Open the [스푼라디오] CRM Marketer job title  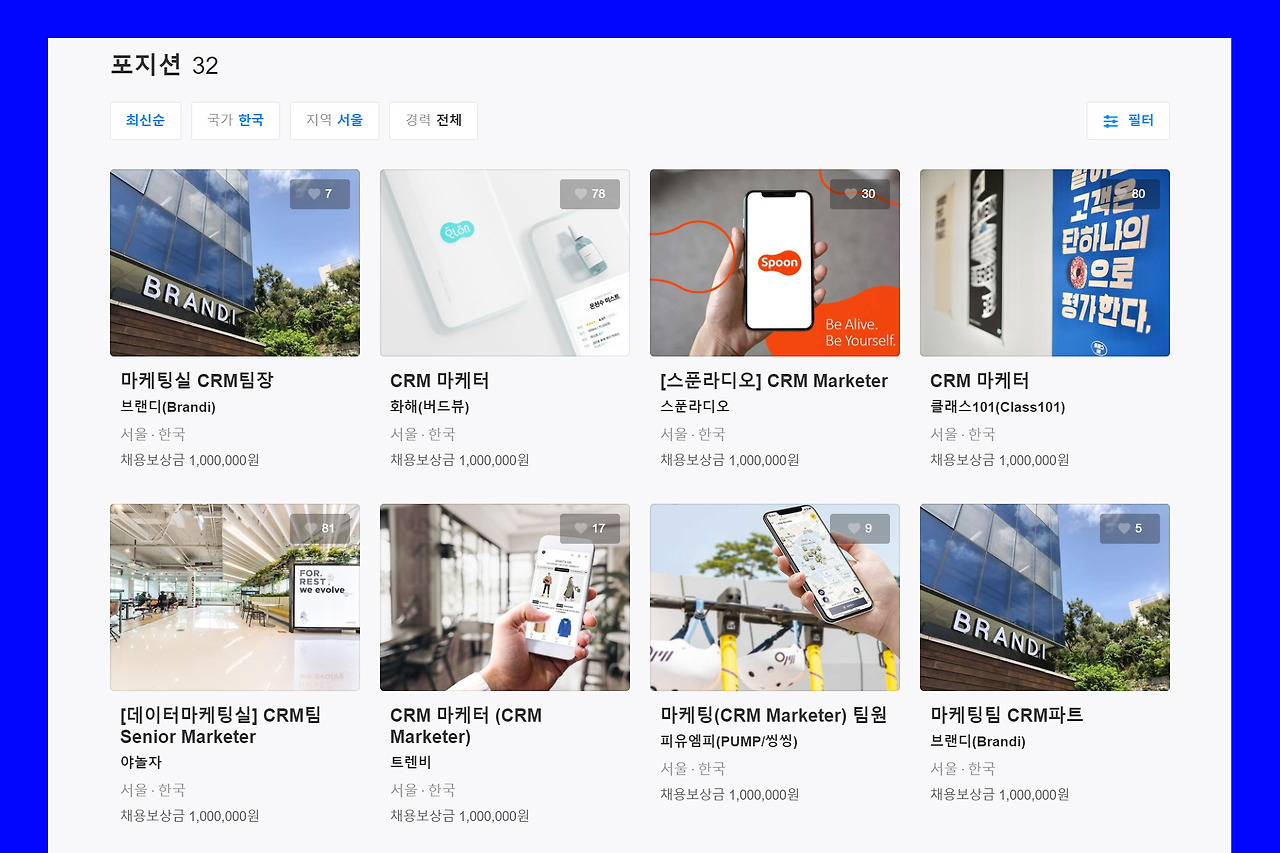click(x=774, y=381)
